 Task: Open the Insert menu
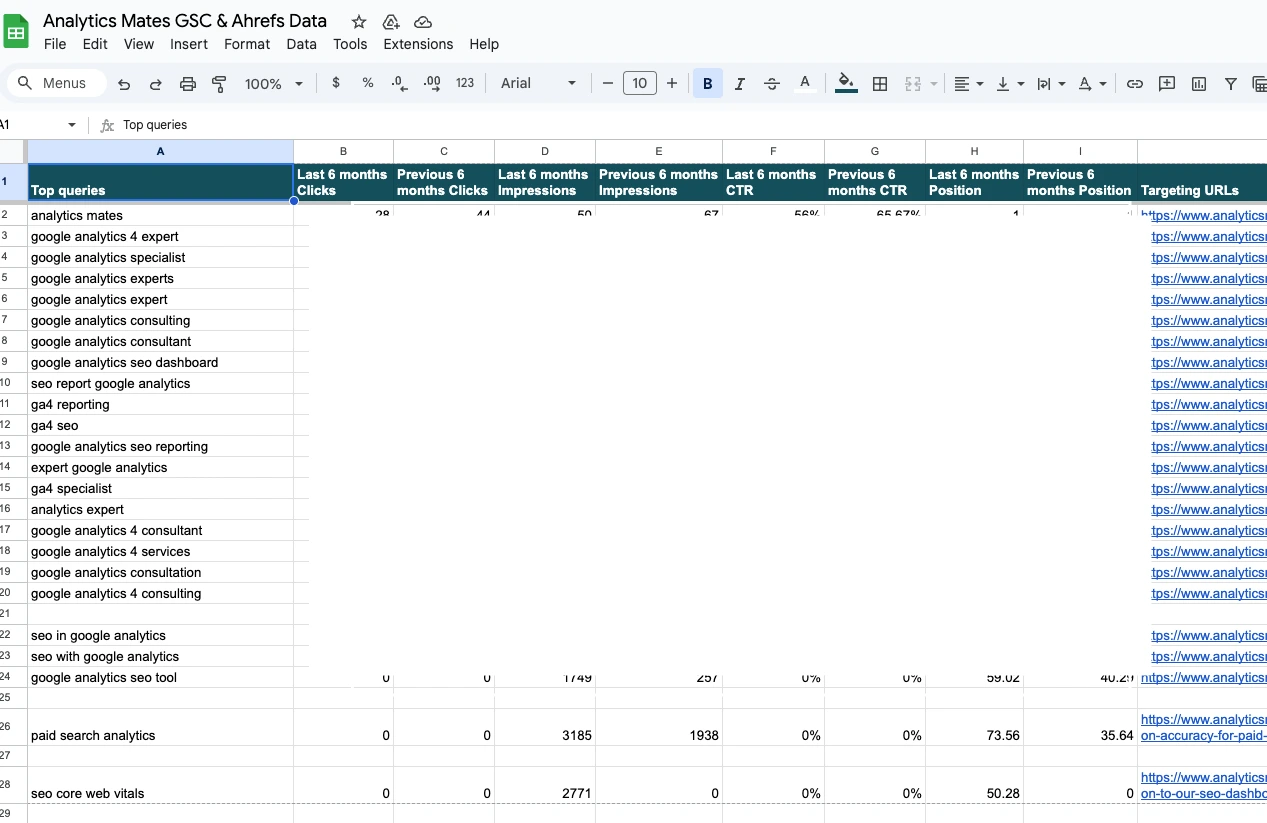[x=189, y=44]
